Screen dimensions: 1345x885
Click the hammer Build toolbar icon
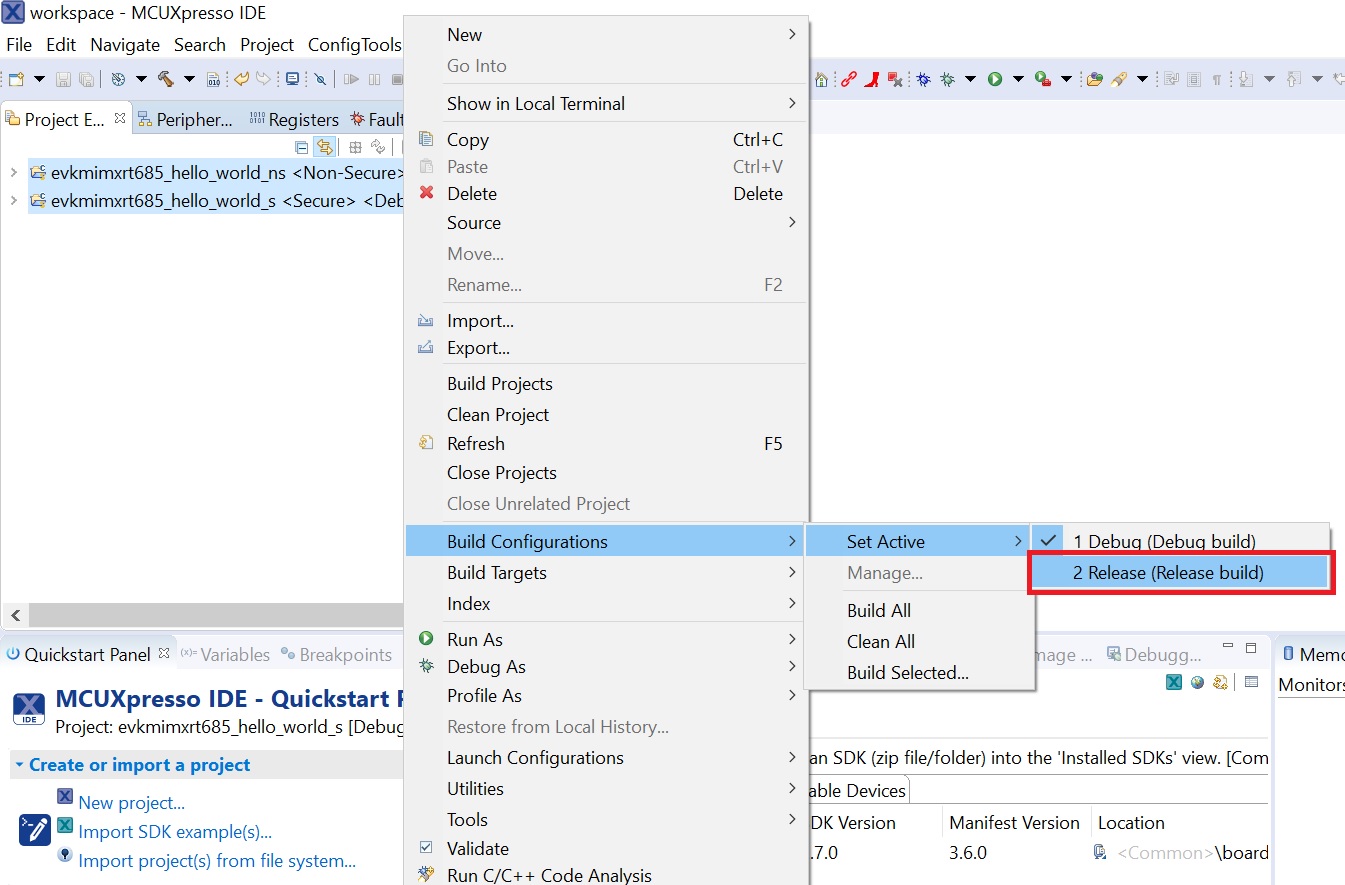[x=166, y=79]
